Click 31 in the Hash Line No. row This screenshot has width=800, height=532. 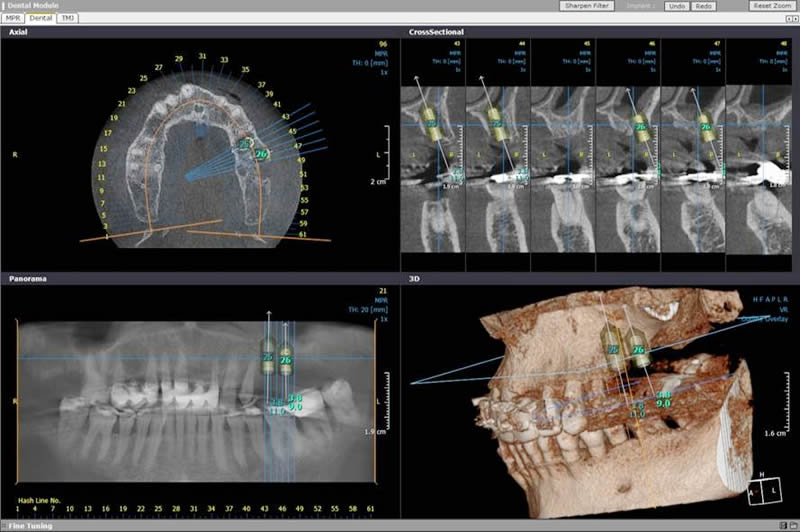point(194,509)
